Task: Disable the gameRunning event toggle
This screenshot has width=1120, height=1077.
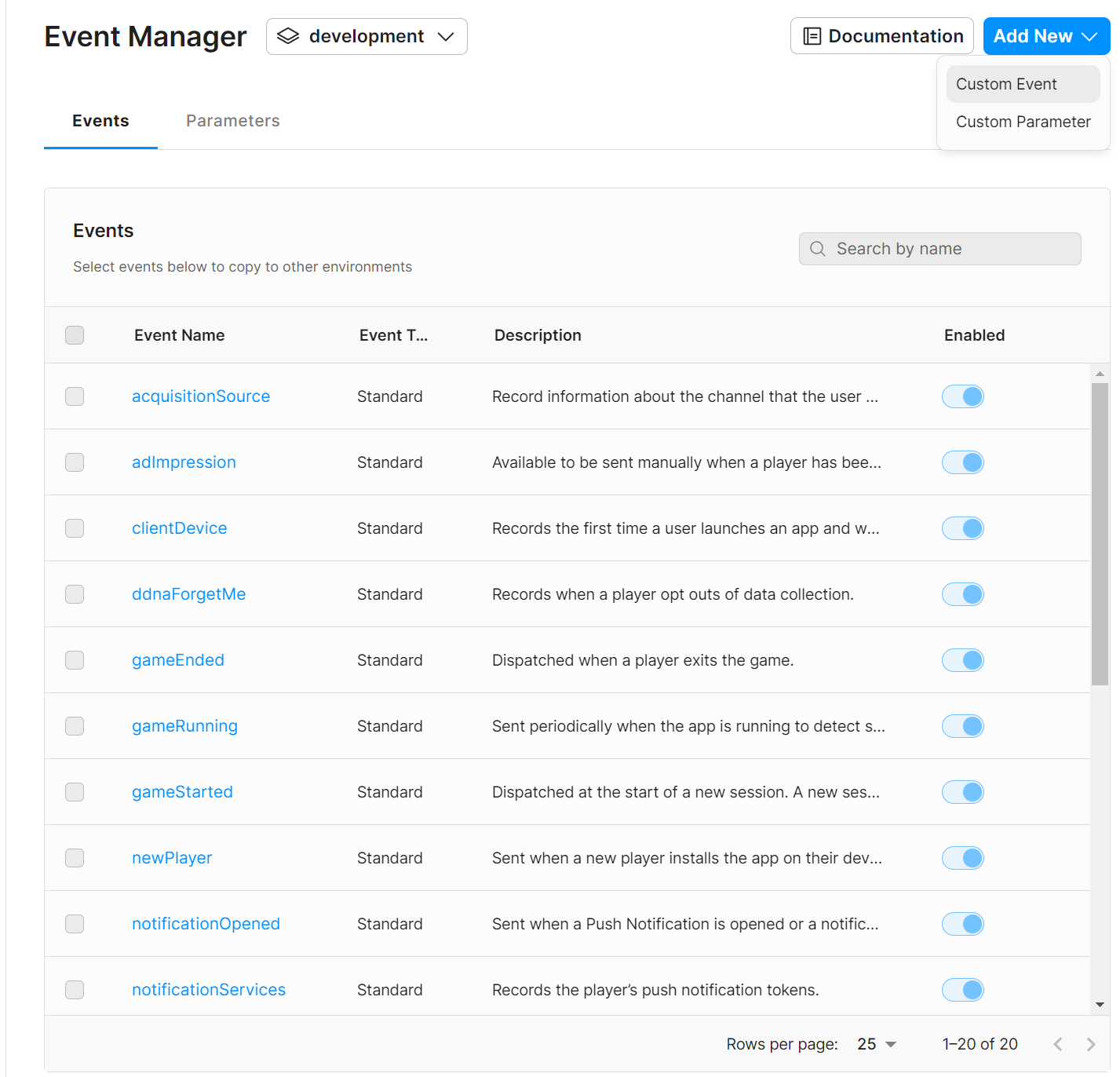Action: click(x=963, y=726)
